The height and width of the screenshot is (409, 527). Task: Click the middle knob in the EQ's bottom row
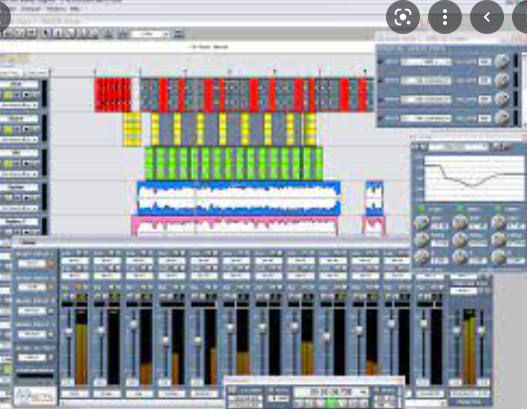460,257
